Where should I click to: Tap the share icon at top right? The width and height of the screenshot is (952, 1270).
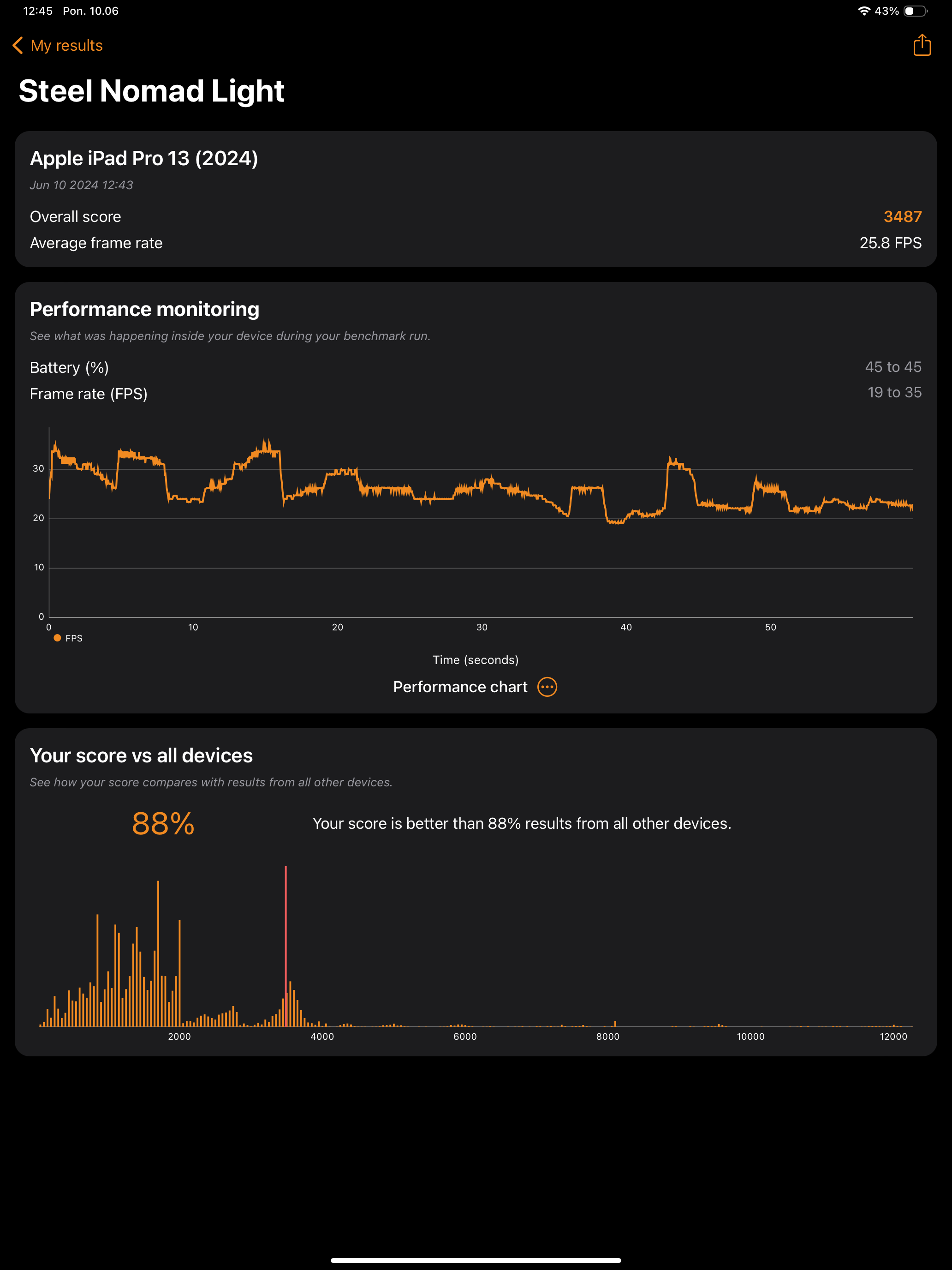click(922, 45)
